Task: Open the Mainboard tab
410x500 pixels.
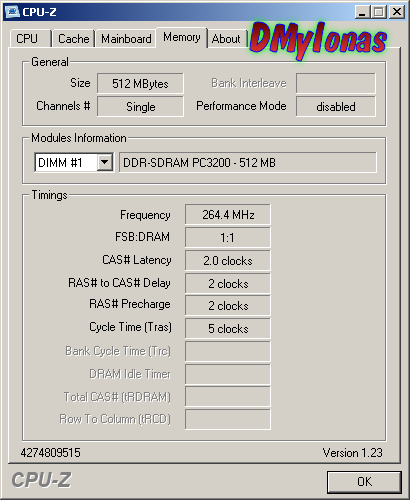Action: (126, 39)
